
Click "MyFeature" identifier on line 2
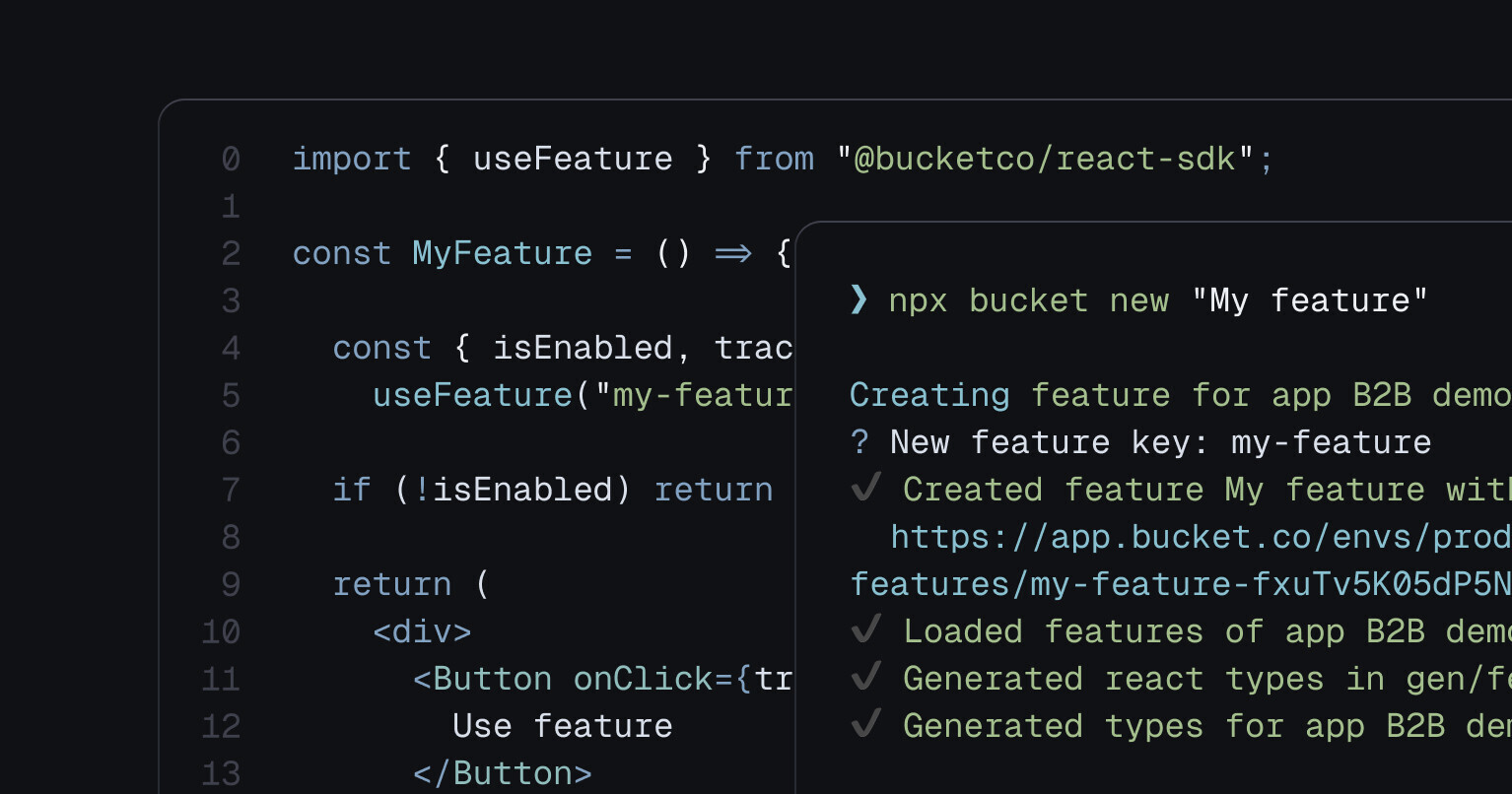pyautogui.click(x=503, y=253)
